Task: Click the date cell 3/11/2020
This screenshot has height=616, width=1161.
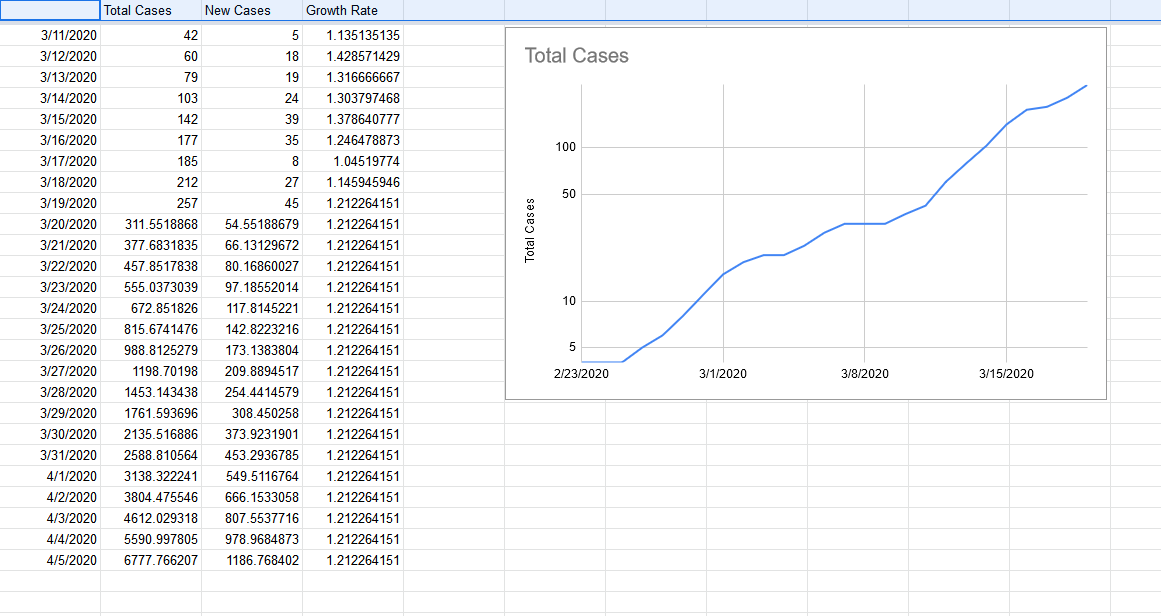Action: [x=50, y=35]
